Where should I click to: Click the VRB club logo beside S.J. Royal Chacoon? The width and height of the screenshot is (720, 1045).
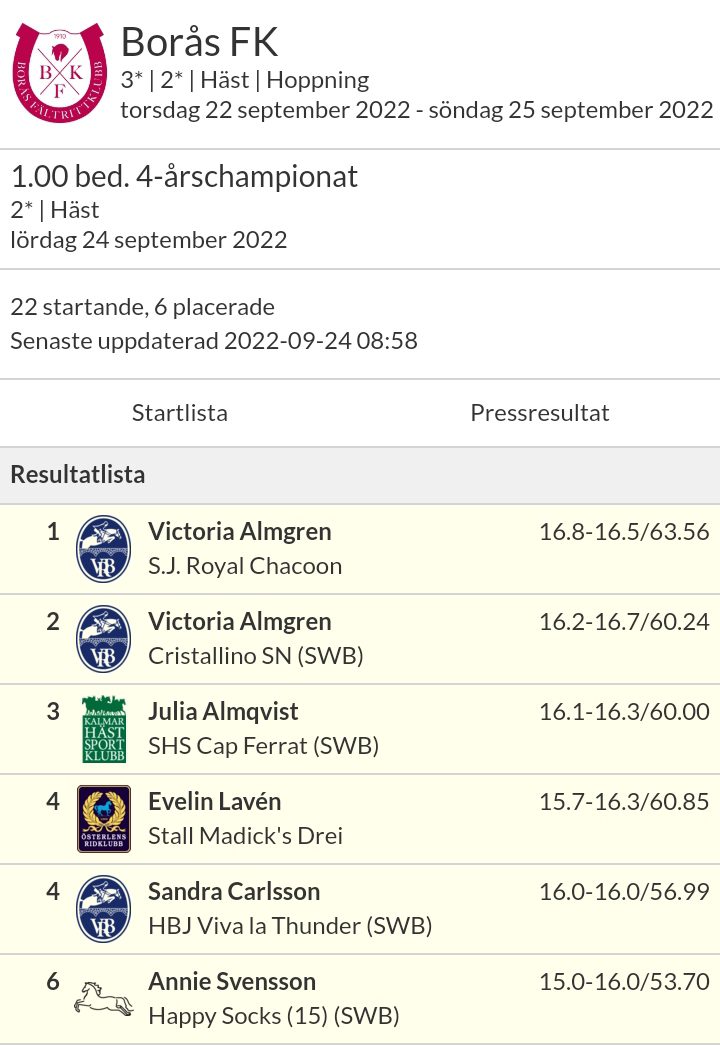pyautogui.click(x=103, y=548)
